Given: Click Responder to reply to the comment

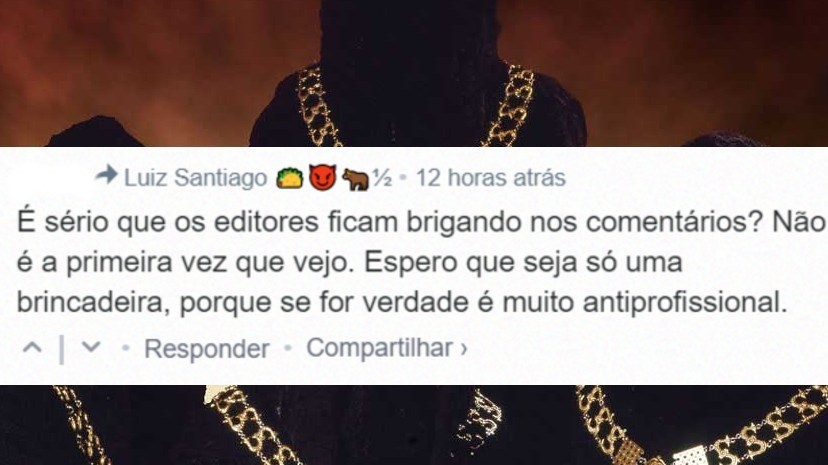Looking at the screenshot, I should (206, 349).
